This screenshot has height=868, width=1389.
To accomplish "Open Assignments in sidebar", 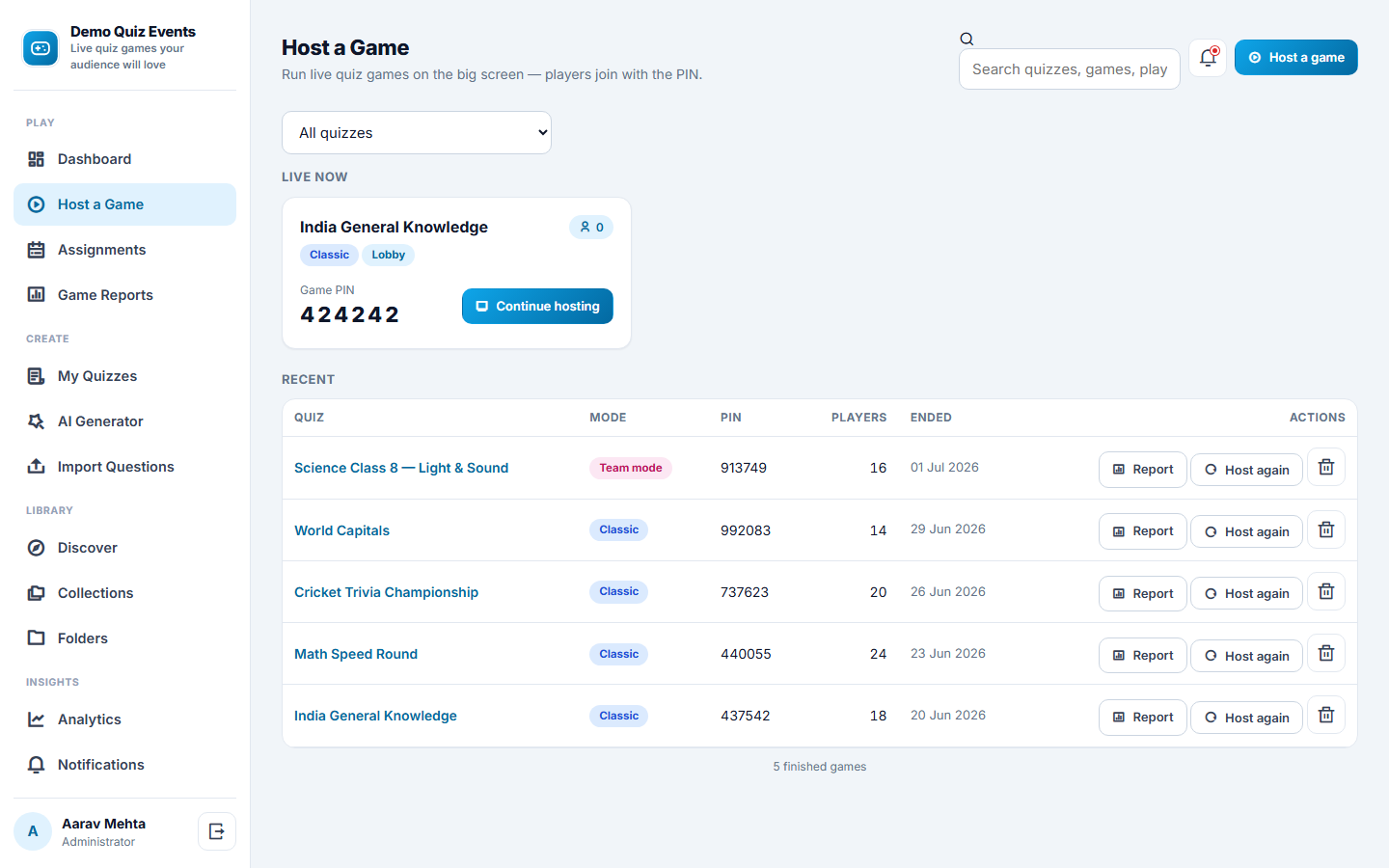I will pos(124,250).
